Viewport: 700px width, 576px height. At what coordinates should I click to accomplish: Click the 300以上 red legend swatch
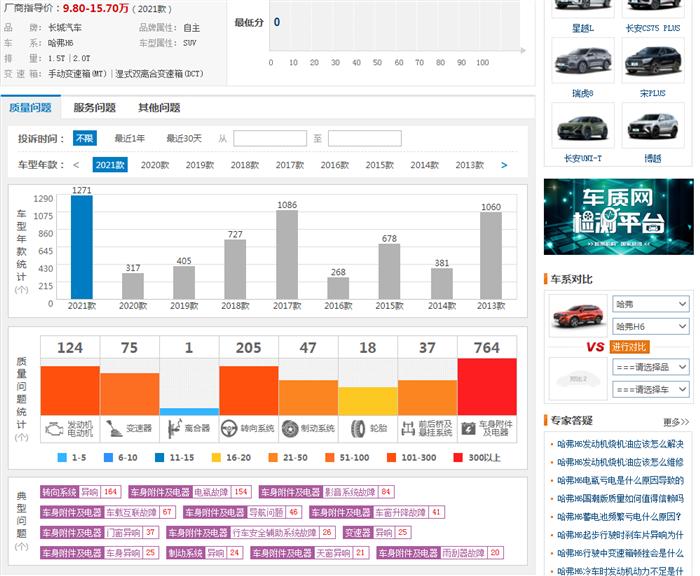[x=458, y=458]
